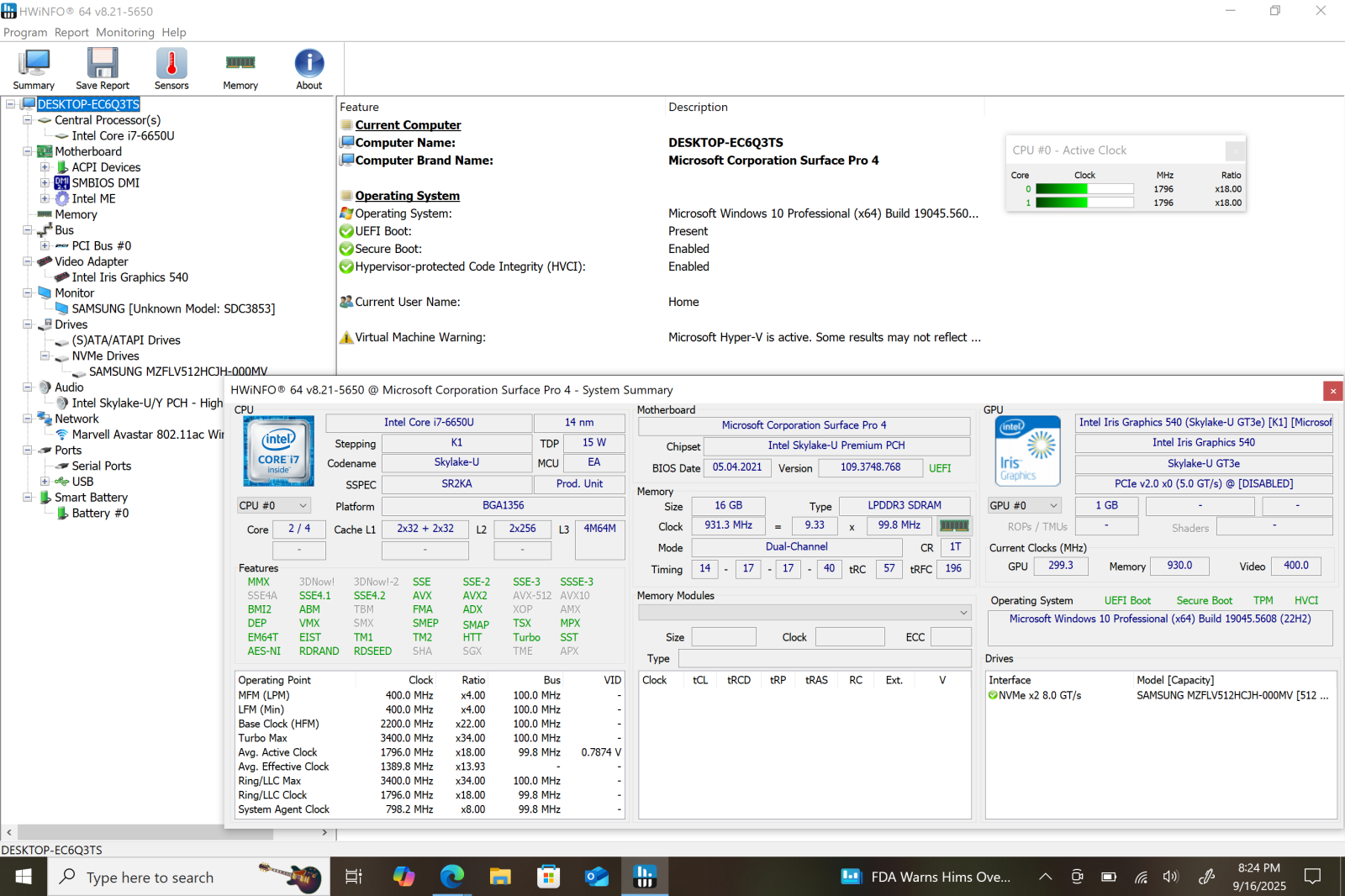Image resolution: width=1345 pixels, height=896 pixels.
Task: Click the Windows Start button
Action: (23, 876)
